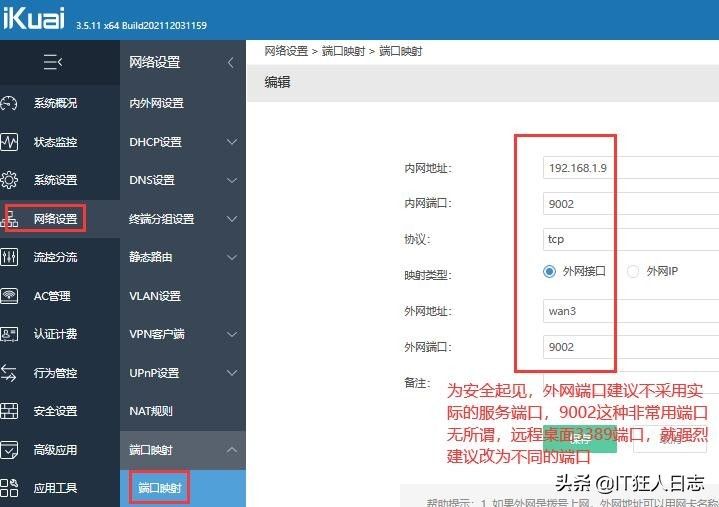Open NAT规则 submenu item
719x507 pixels.
[151, 411]
